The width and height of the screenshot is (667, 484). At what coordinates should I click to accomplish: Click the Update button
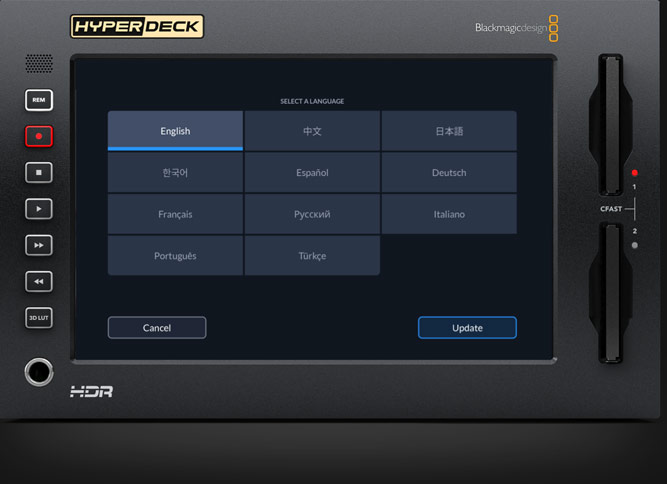467,328
